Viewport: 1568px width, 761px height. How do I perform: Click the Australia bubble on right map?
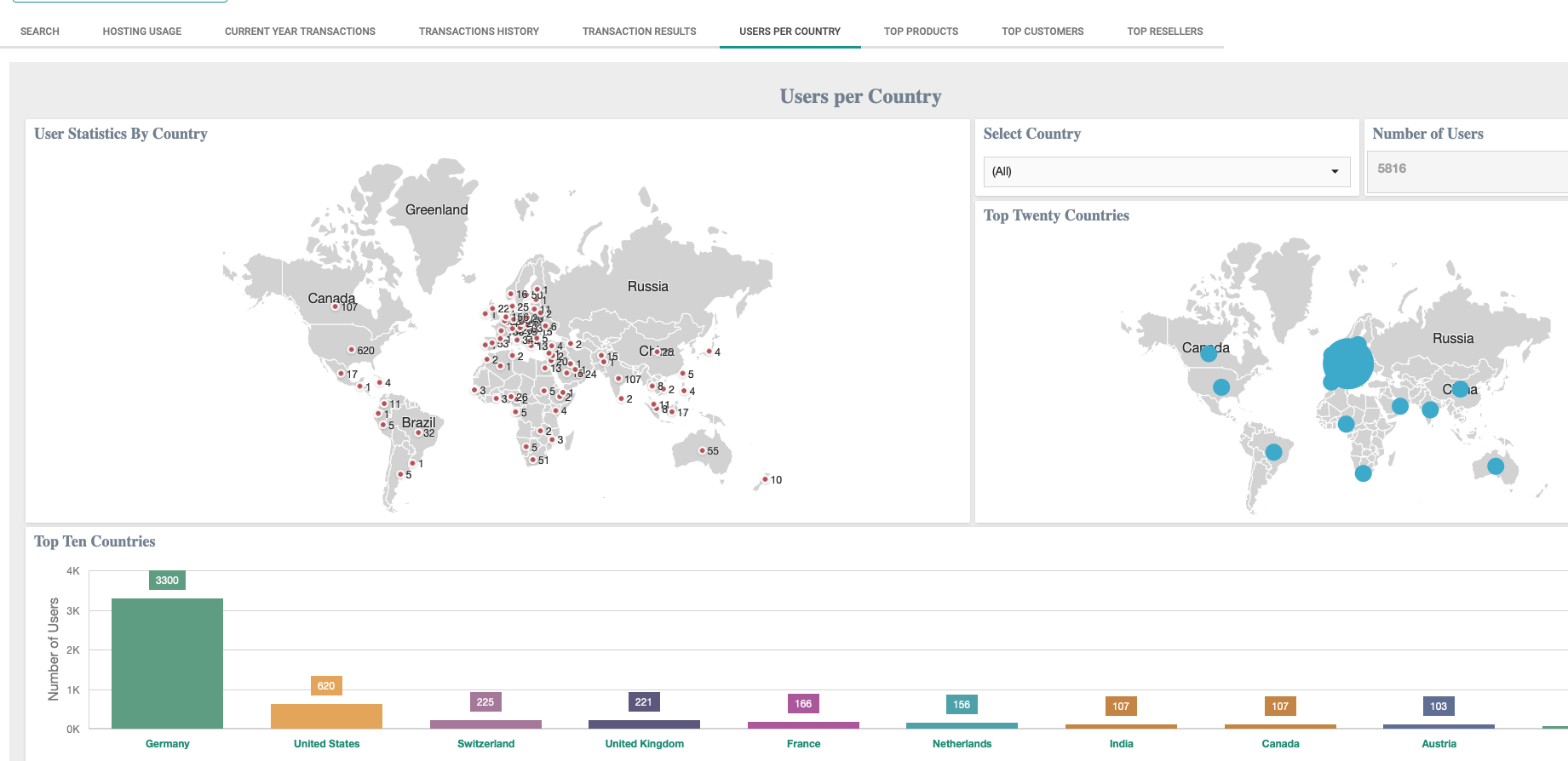(x=1495, y=466)
